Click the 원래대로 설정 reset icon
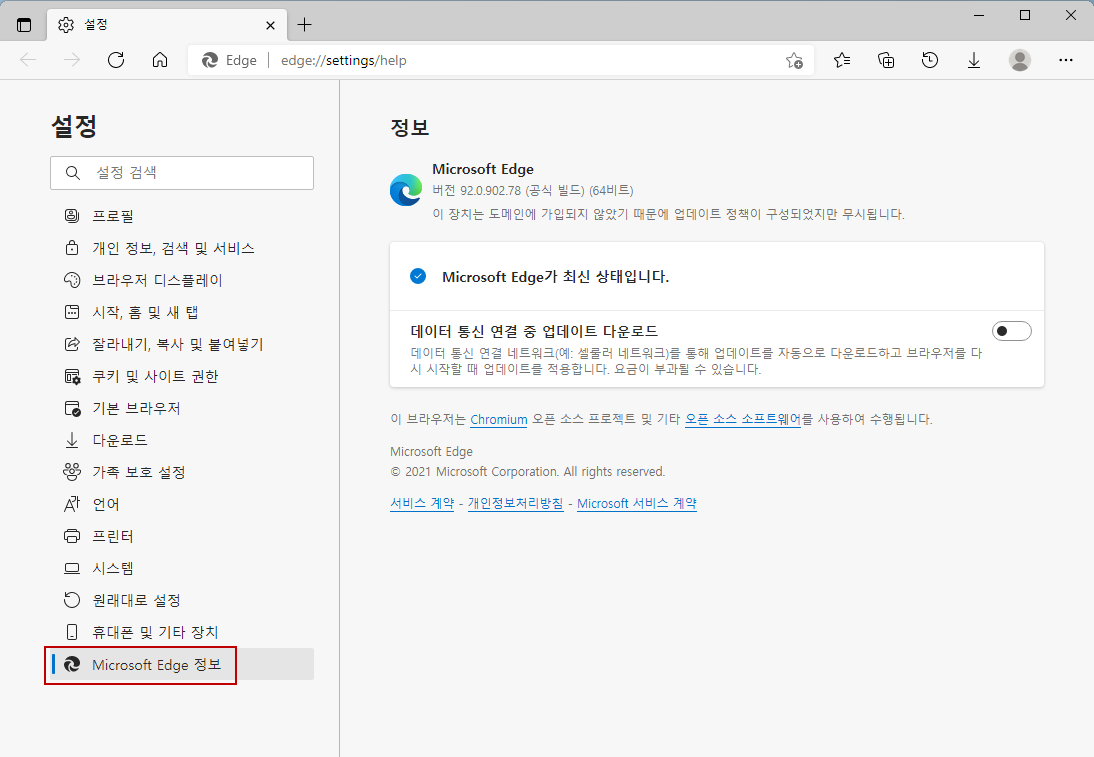 pos(72,600)
